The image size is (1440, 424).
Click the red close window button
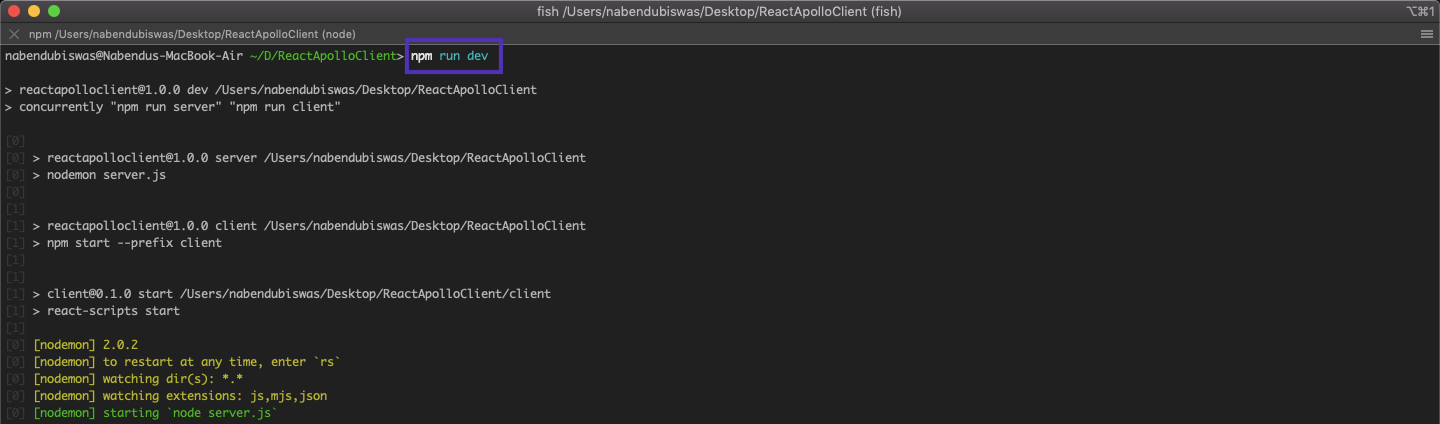[x=14, y=11]
